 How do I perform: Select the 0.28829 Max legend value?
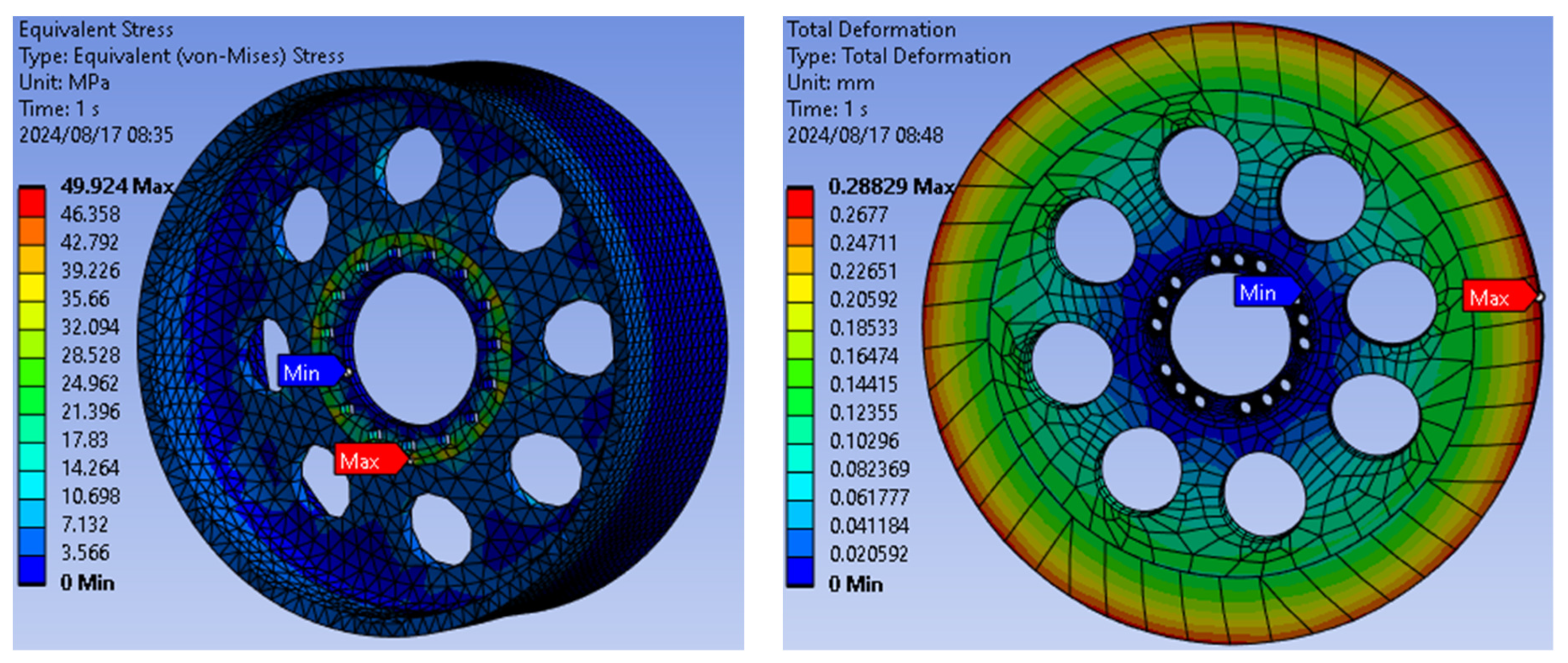(x=891, y=186)
